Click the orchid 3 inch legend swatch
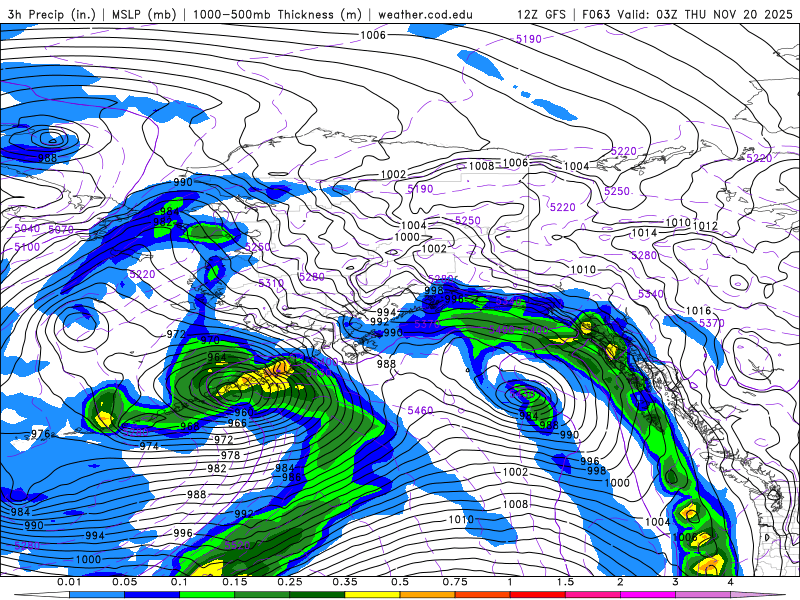This screenshot has width=800, height=600. [703, 595]
